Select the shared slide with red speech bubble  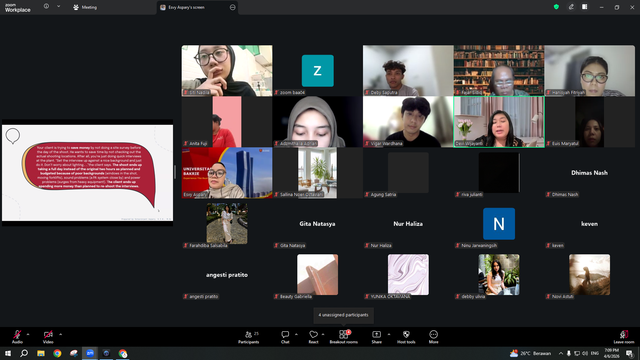(x=87, y=173)
